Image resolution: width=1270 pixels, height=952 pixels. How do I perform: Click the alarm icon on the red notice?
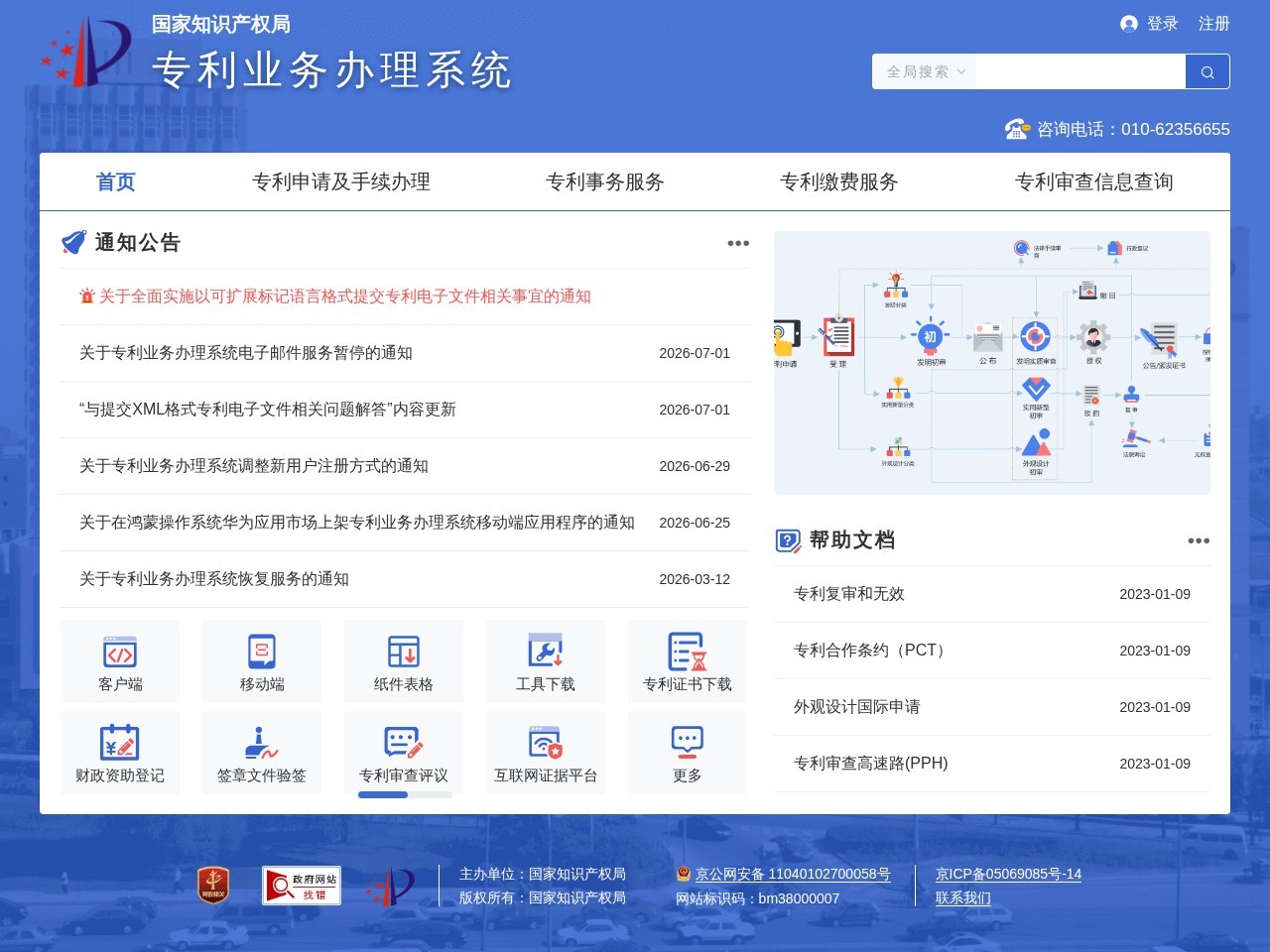coord(87,297)
